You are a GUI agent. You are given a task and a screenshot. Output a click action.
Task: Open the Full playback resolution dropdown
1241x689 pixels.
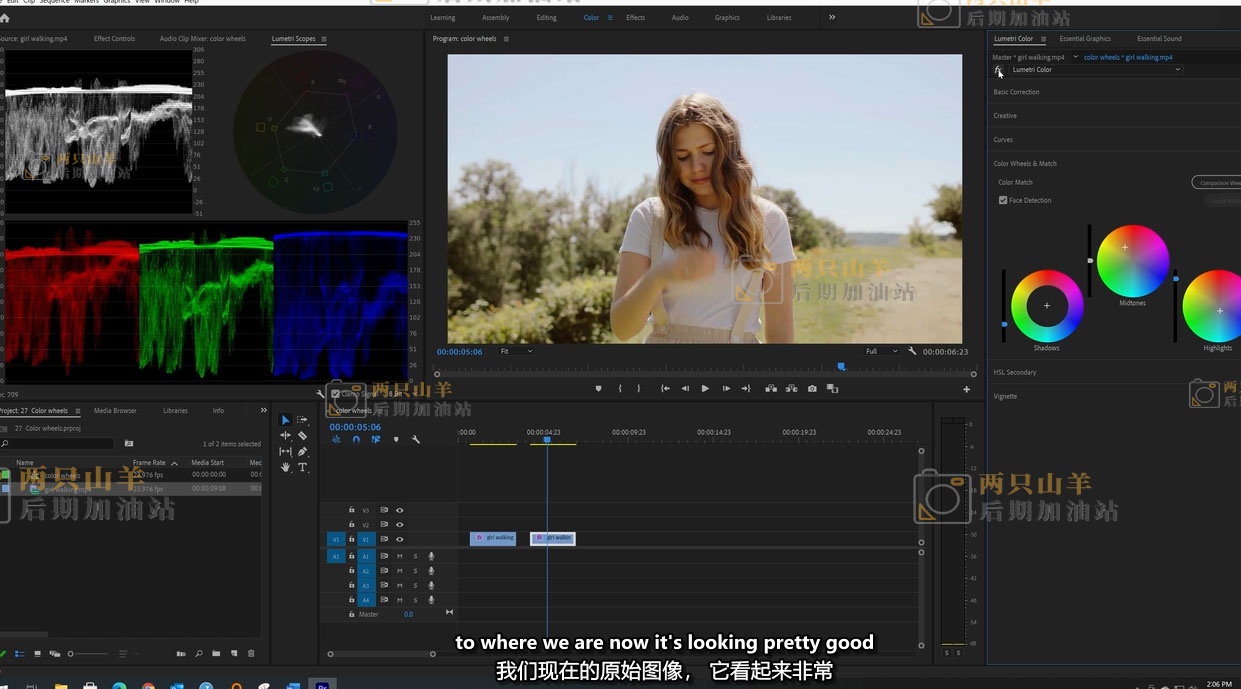click(x=881, y=352)
